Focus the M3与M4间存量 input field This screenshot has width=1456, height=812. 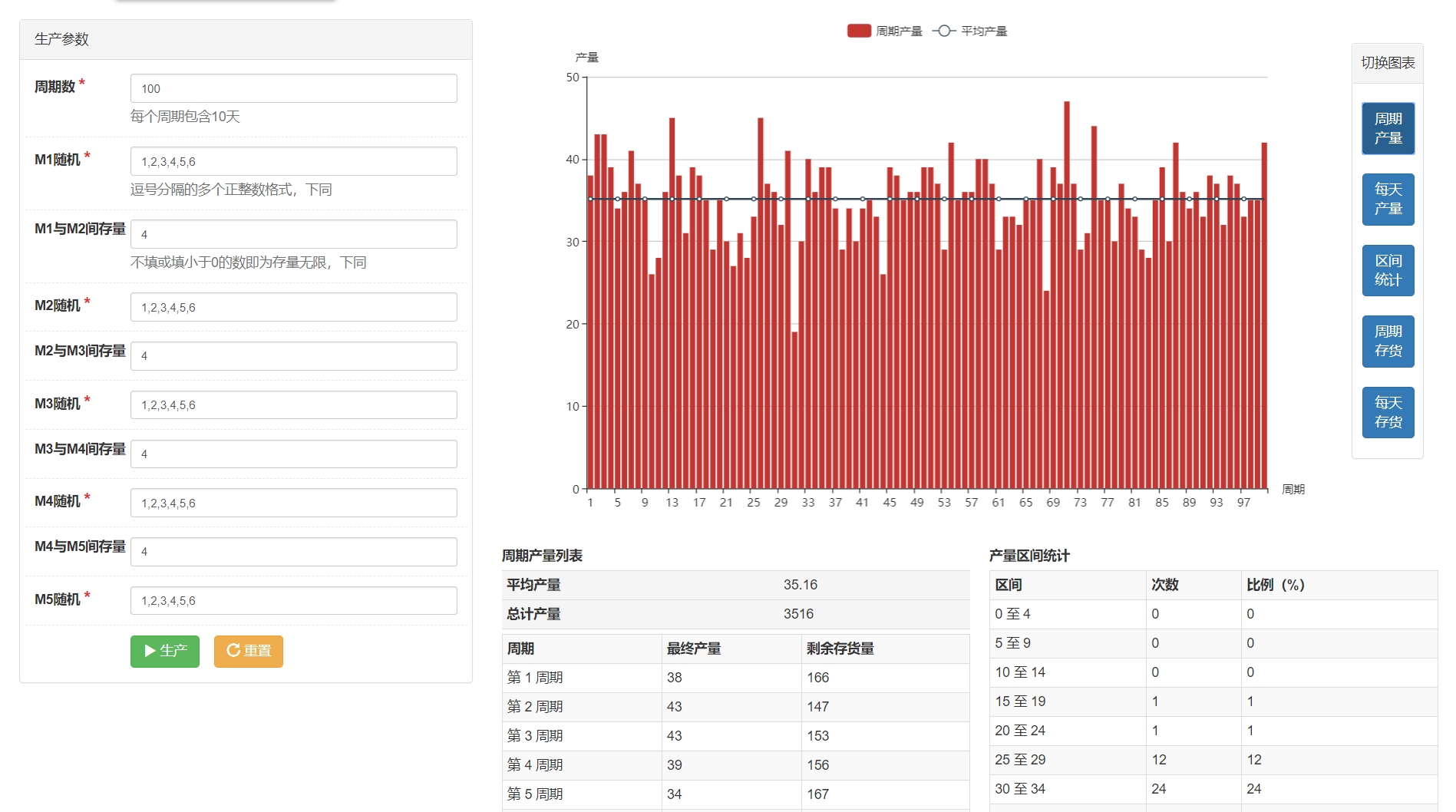[294, 454]
